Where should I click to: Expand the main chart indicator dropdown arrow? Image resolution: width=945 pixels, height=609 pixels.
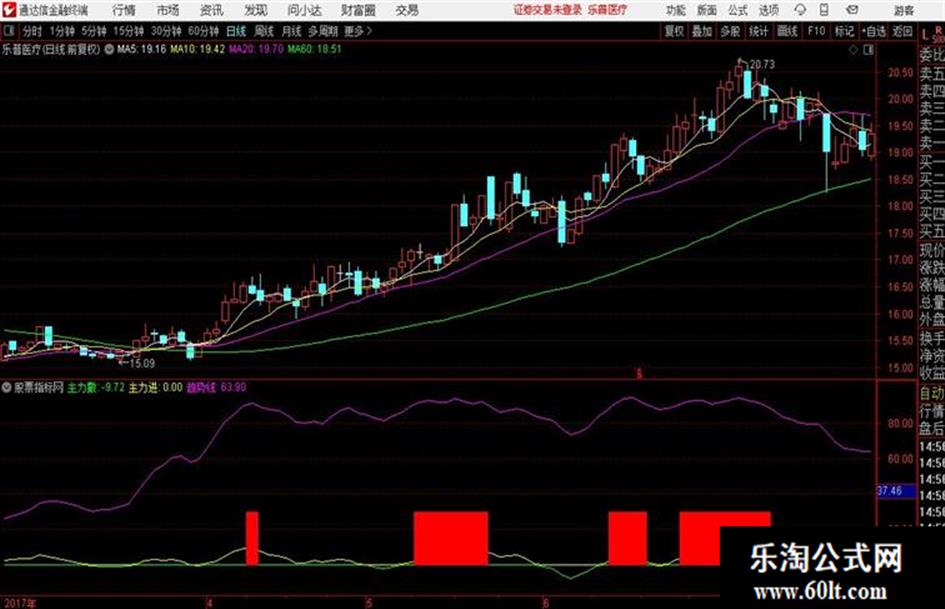coord(109,49)
